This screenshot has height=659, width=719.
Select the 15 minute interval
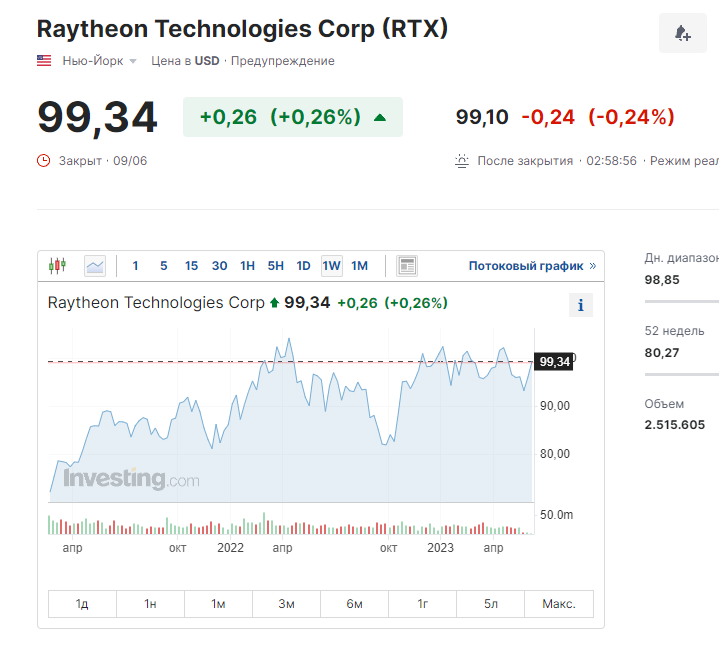click(191, 266)
